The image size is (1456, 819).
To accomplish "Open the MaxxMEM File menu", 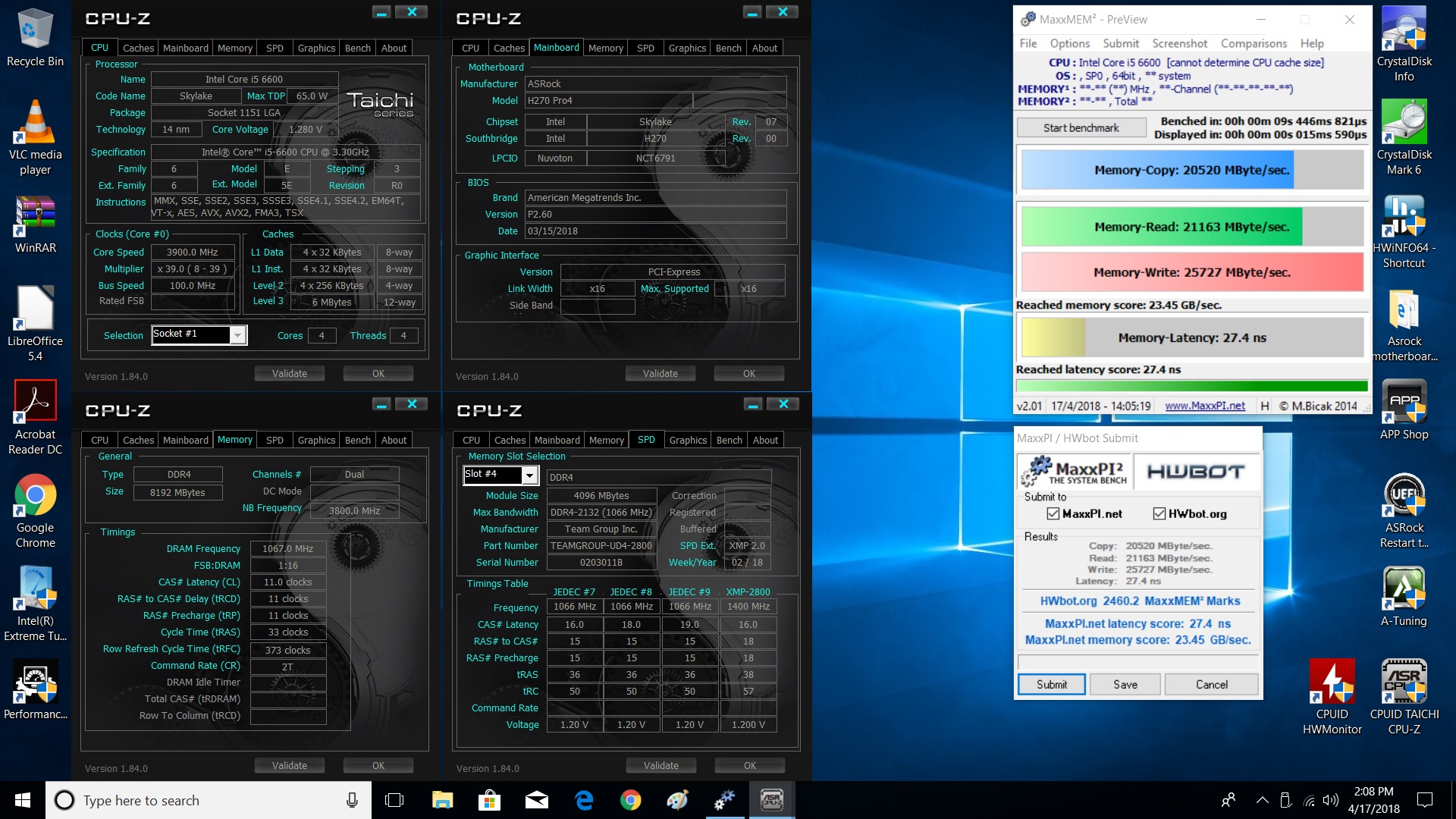I will 1028,43.
